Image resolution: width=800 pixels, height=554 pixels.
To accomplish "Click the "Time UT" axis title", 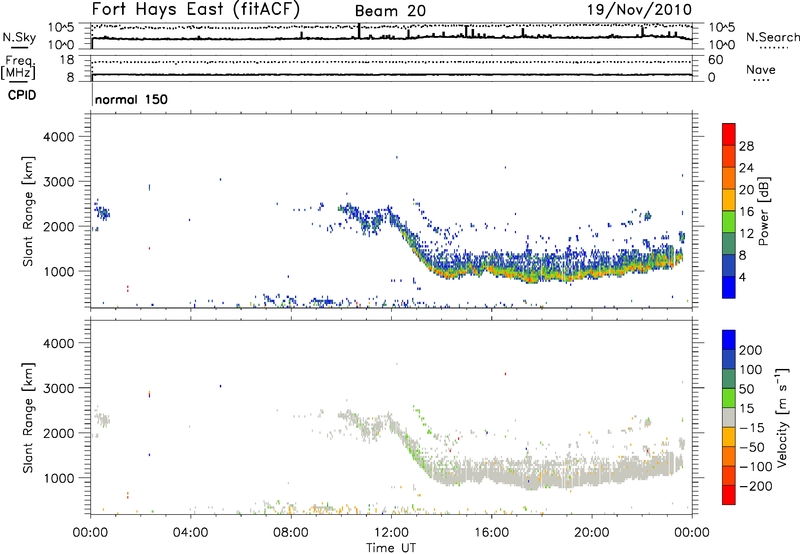I will click(391, 547).
